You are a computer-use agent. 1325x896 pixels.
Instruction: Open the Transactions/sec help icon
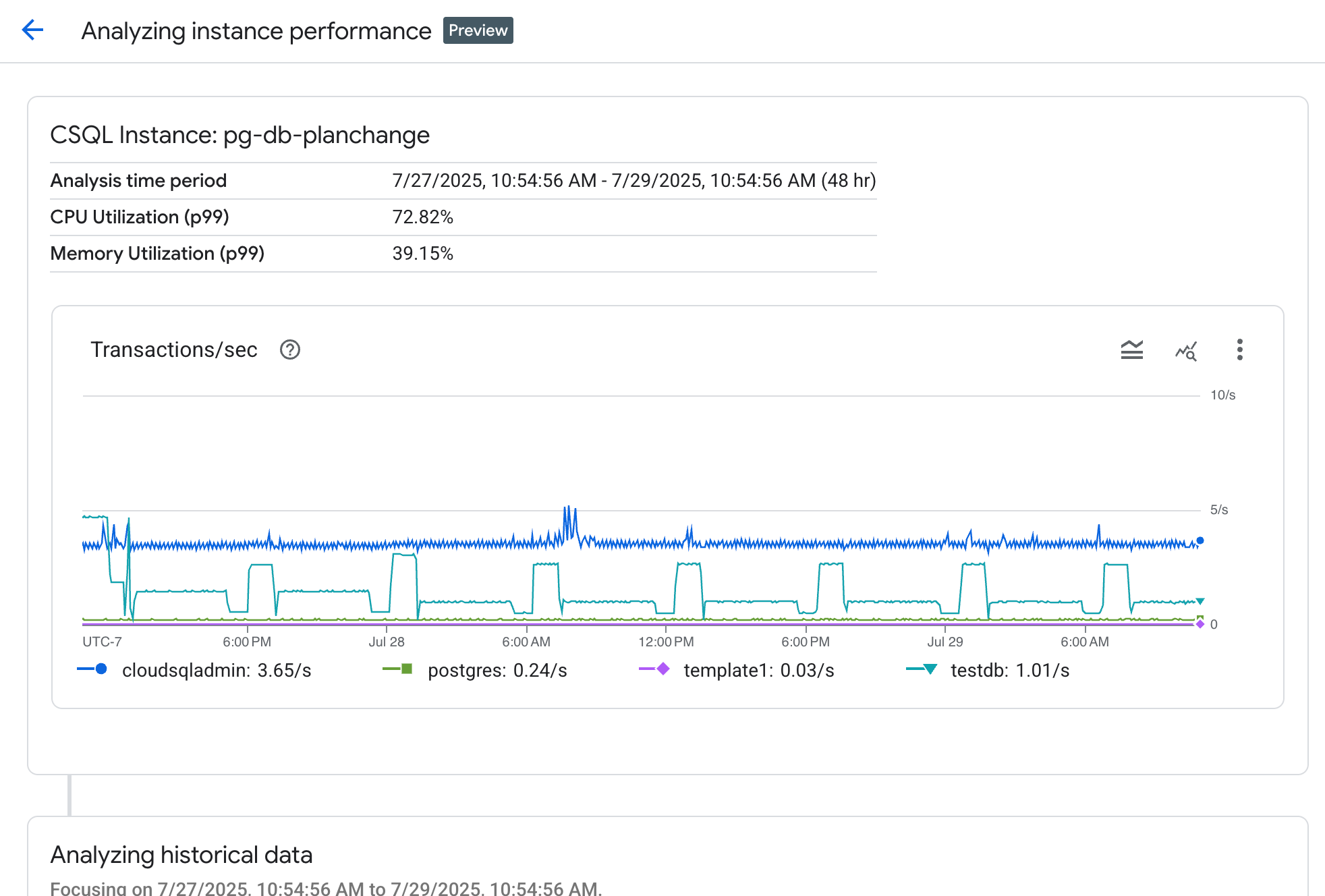(289, 349)
